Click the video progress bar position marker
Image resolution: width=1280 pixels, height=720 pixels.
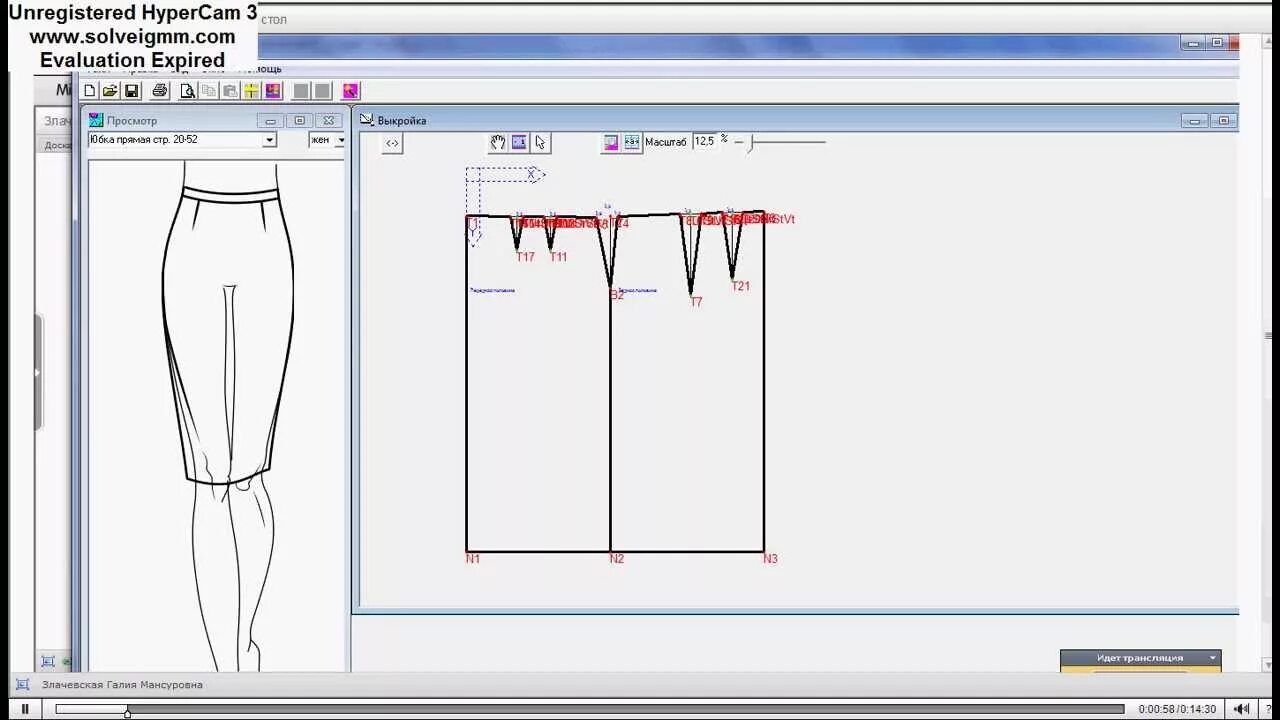coord(127,712)
